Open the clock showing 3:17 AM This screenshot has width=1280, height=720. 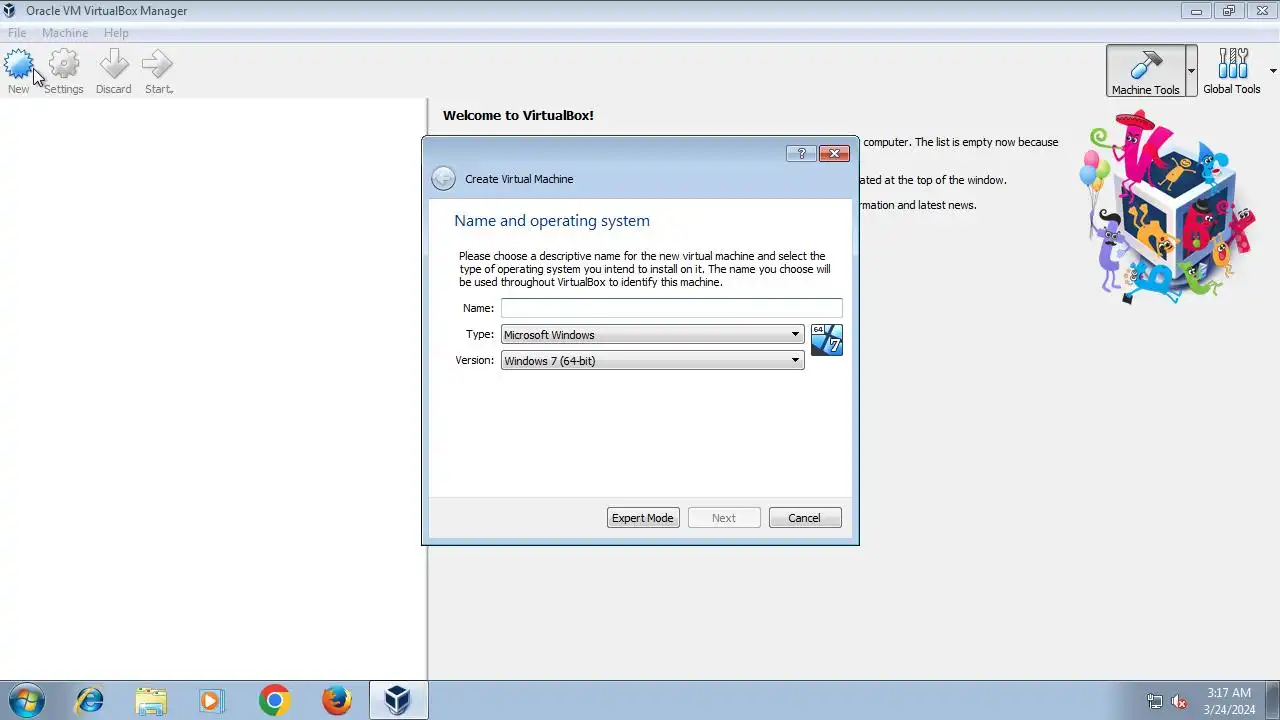pyautogui.click(x=1229, y=701)
